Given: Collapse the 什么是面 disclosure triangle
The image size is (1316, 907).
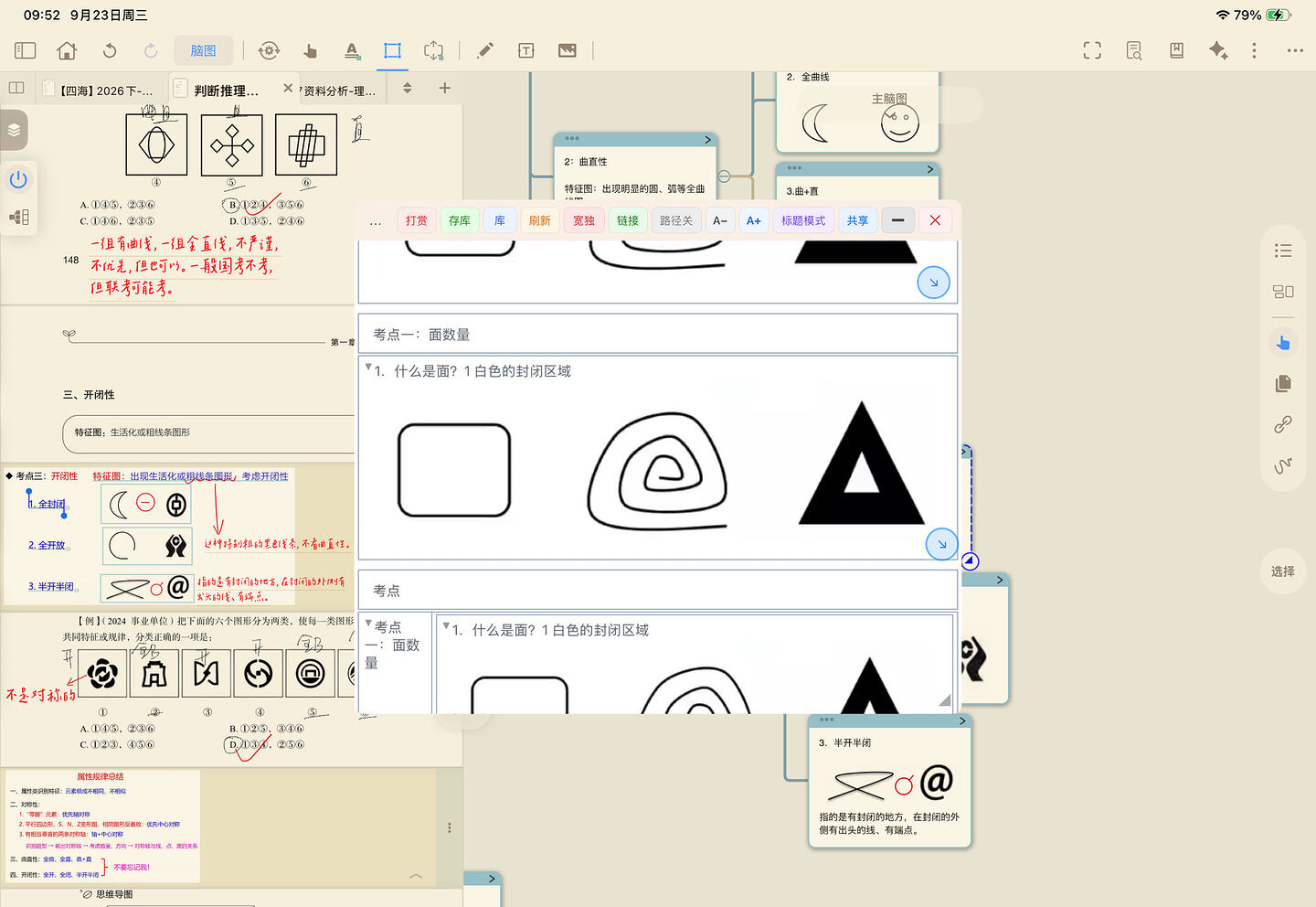Looking at the screenshot, I should pos(368,368).
